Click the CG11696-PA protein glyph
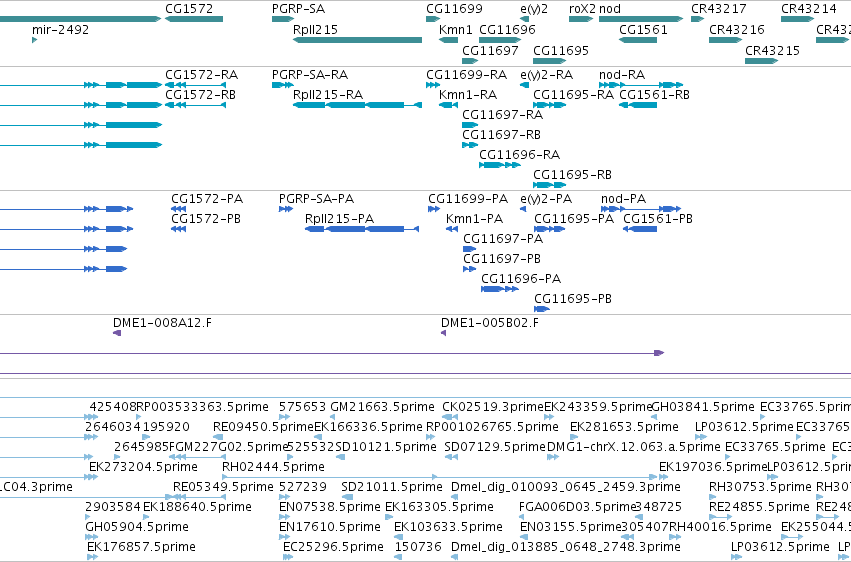Screen dimensions: 851x562 [500, 289]
